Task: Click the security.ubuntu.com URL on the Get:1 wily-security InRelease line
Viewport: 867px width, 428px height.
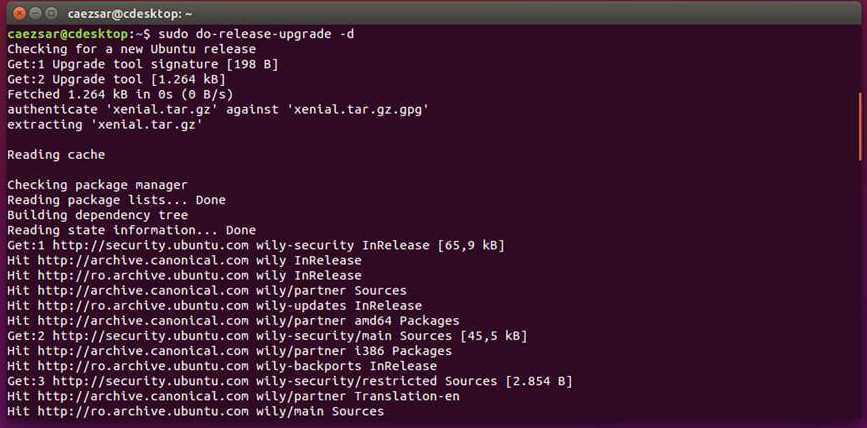Action: point(150,245)
